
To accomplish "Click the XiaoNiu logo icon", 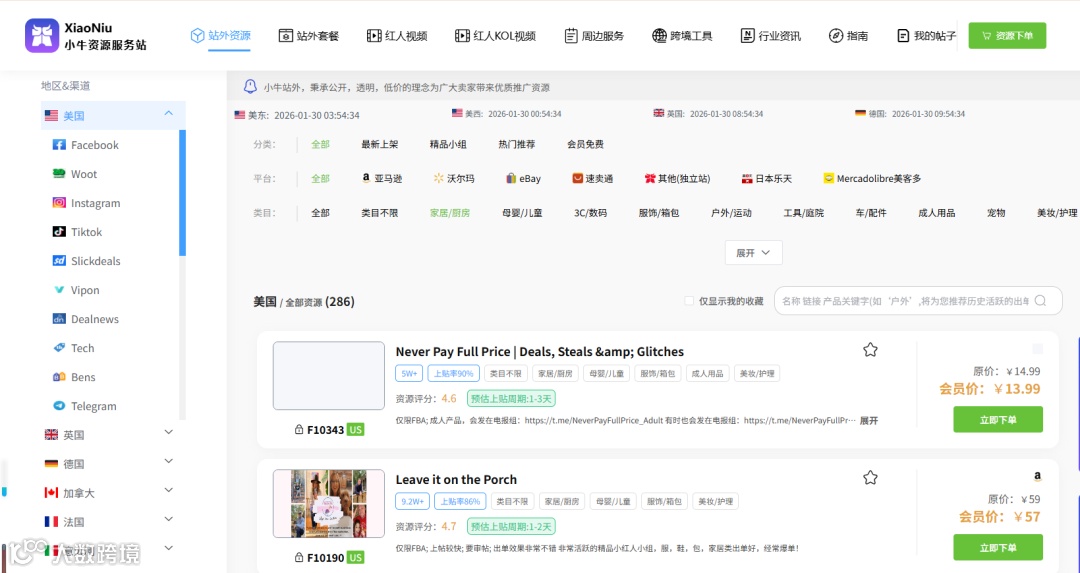I will (42, 36).
